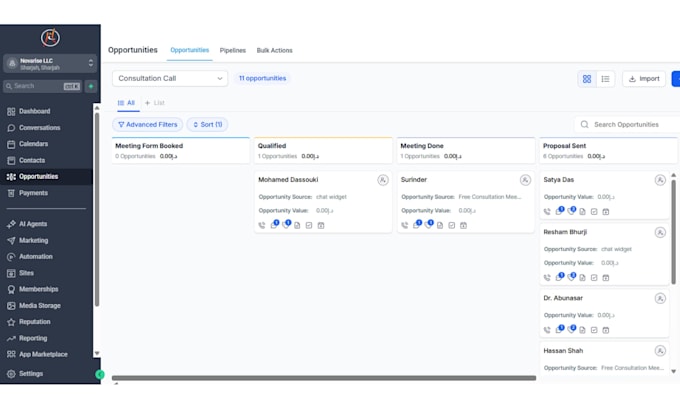Click owner avatar on Hassan Shah card

(x=660, y=350)
